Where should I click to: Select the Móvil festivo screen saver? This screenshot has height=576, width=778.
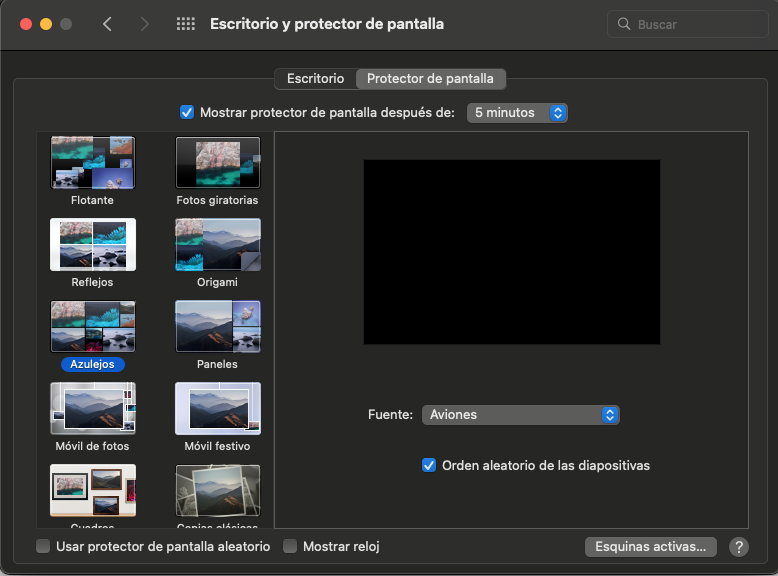217,408
